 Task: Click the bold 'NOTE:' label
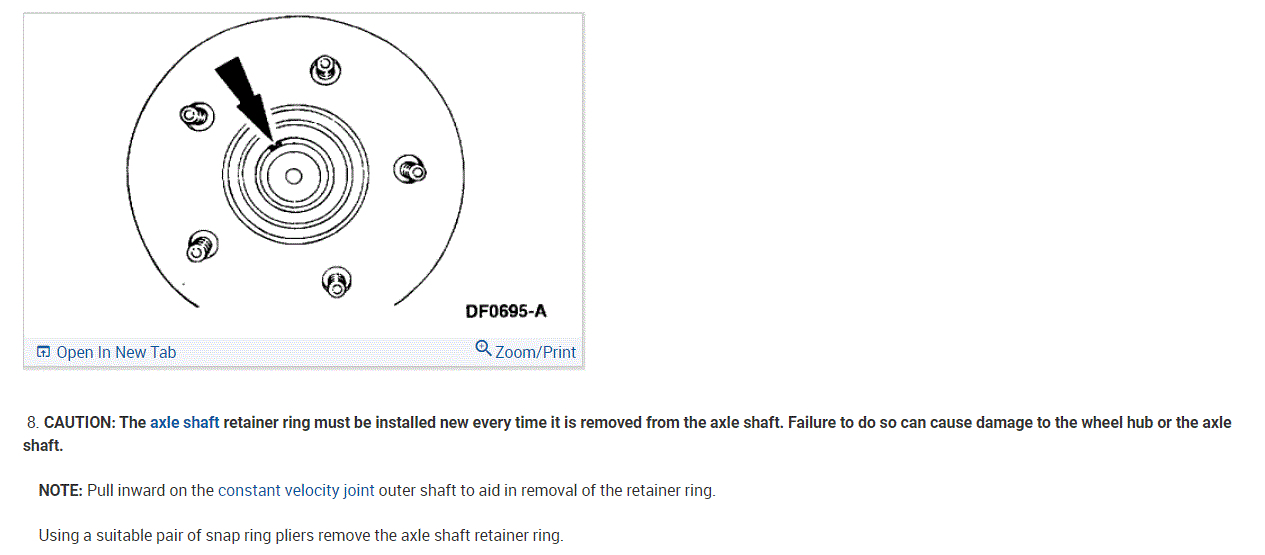point(61,491)
